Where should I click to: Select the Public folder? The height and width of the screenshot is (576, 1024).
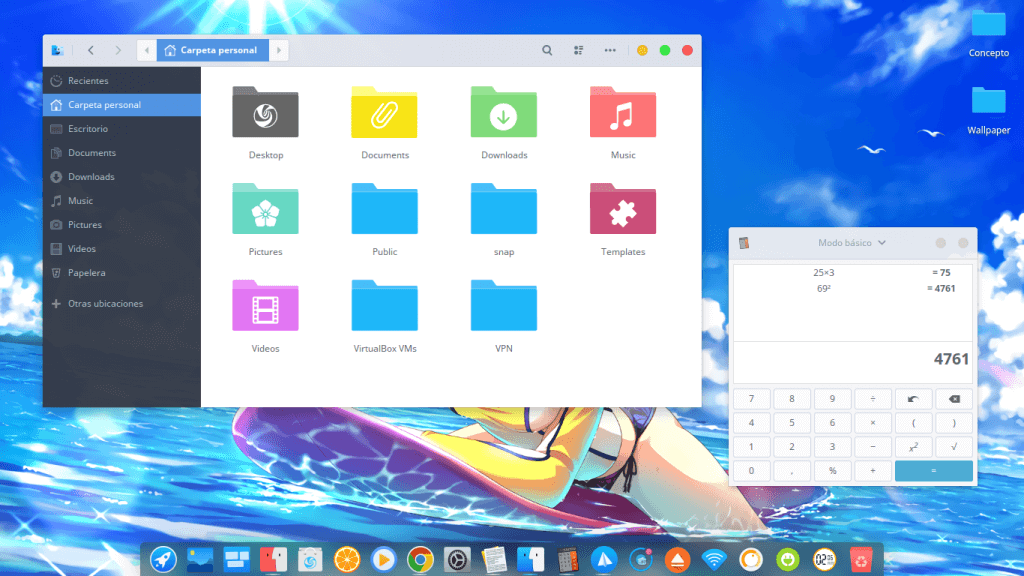pos(385,219)
